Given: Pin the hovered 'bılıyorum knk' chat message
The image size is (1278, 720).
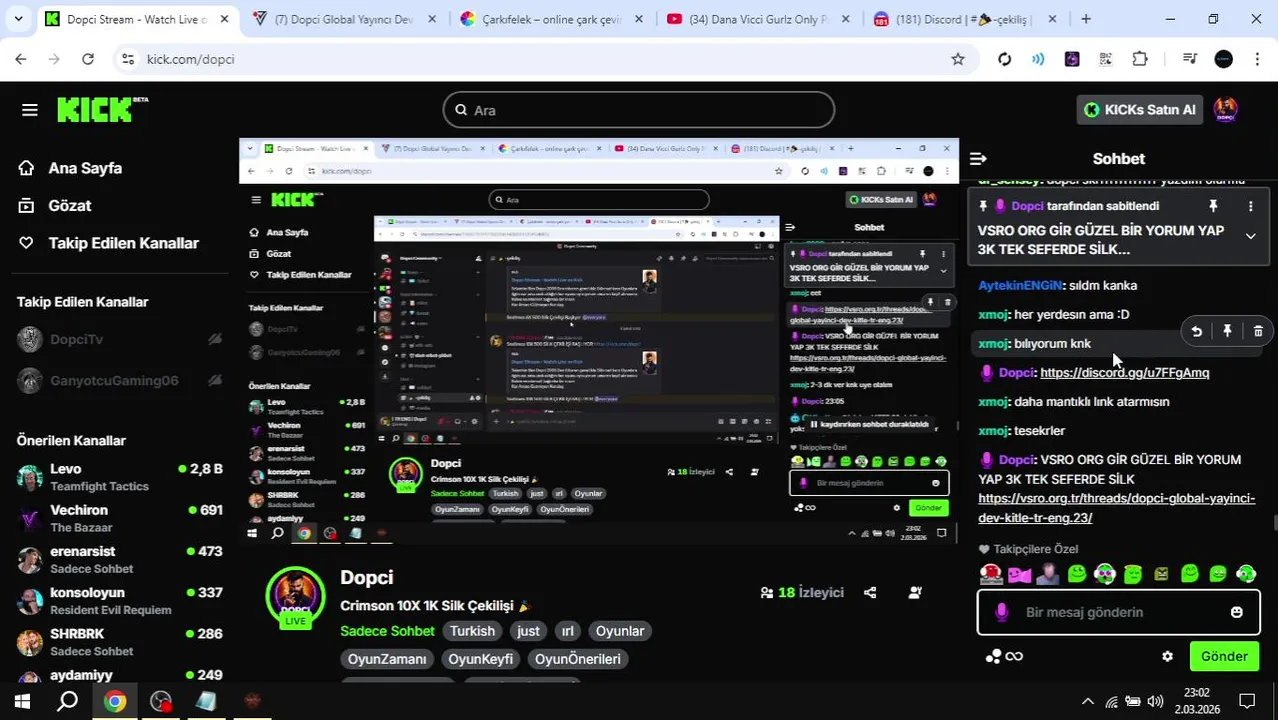Looking at the screenshot, I should pyautogui.click(x=1227, y=331).
